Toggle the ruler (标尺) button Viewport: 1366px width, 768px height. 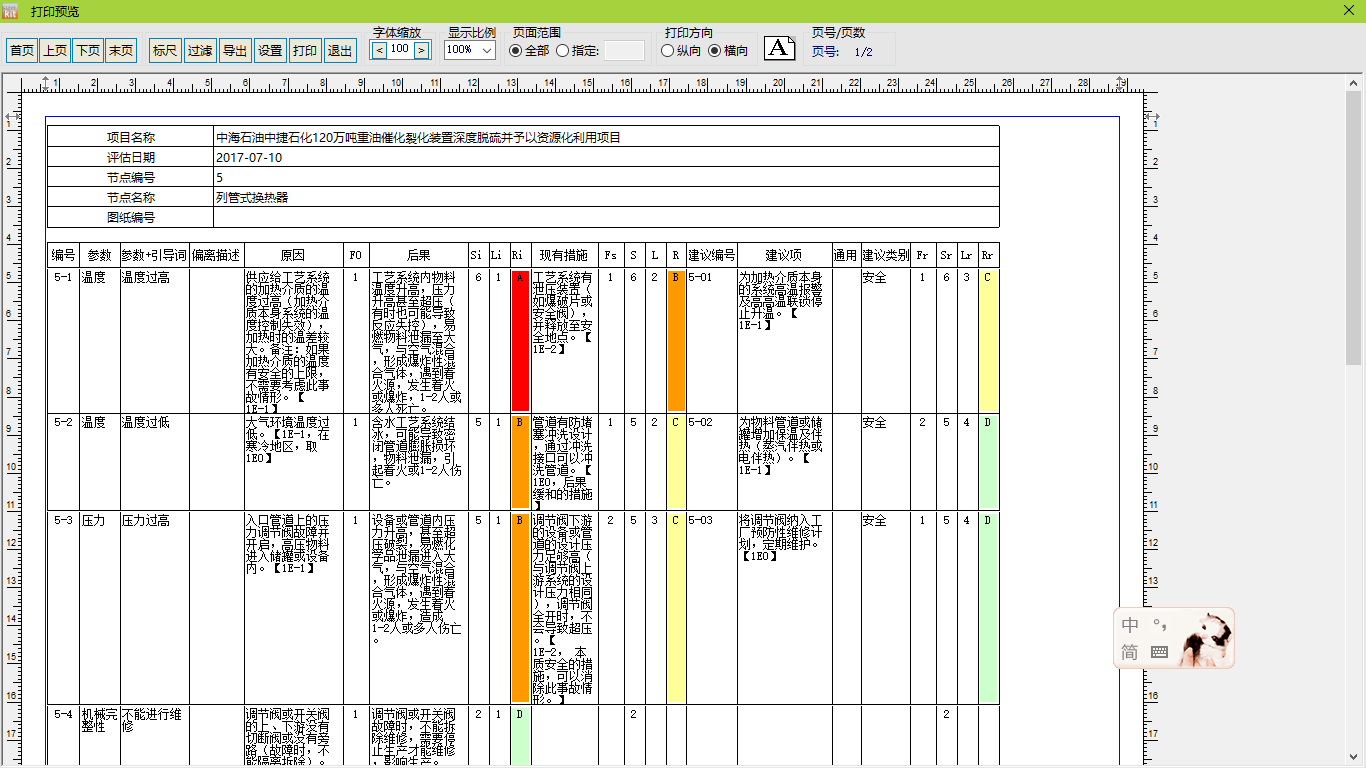[x=165, y=50]
